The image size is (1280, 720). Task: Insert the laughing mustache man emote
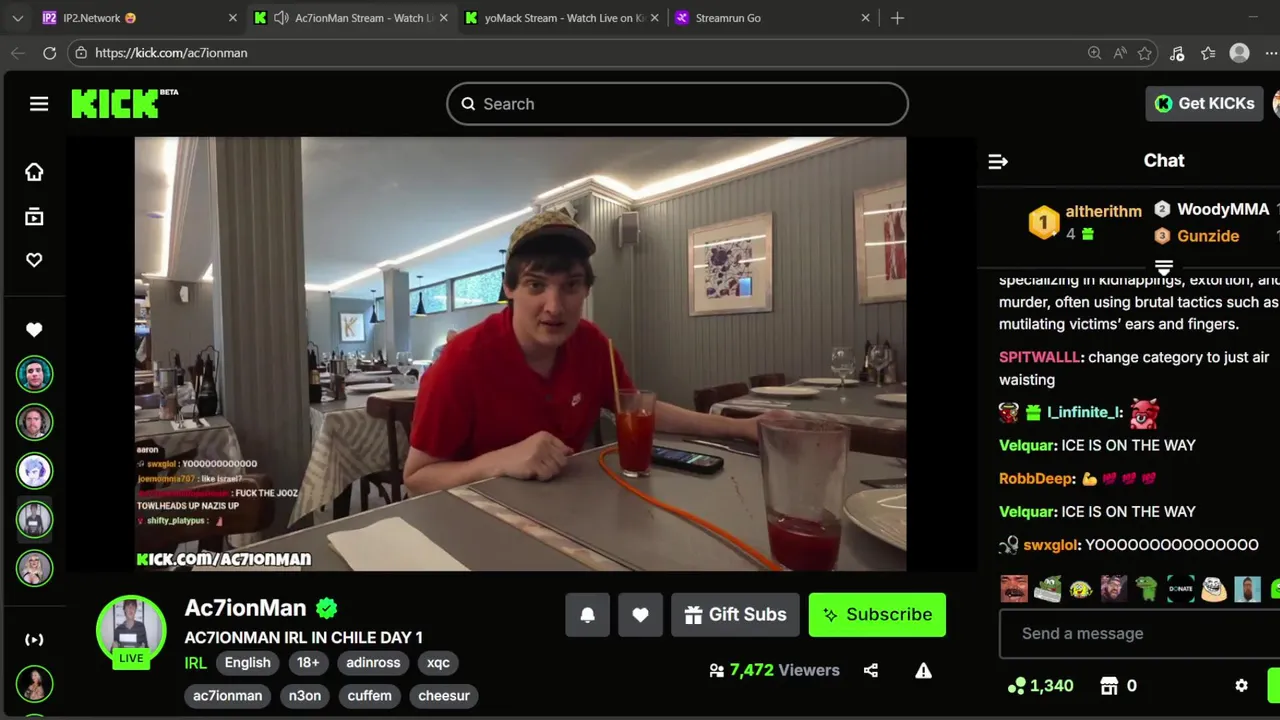click(x=1014, y=589)
